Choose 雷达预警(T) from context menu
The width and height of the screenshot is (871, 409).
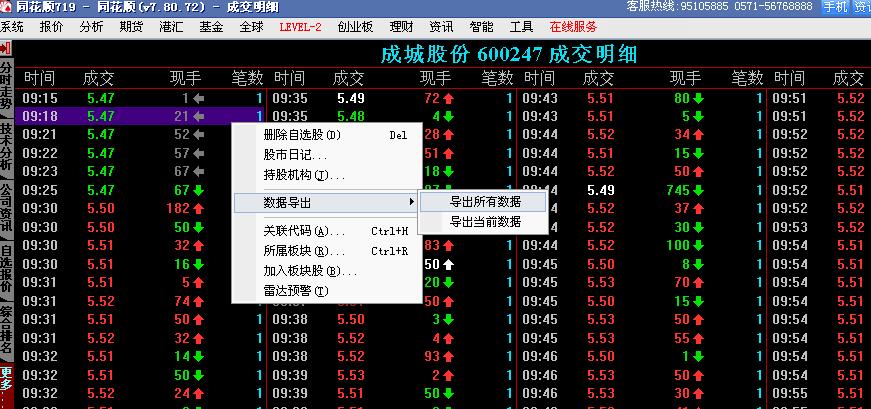click(327, 291)
